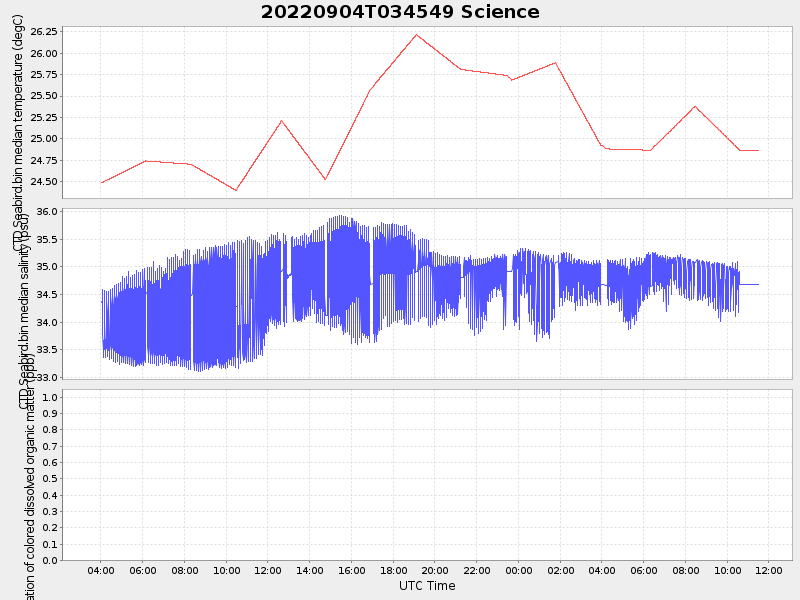Click the 26.00 temperature tick label
This screenshot has width=800, height=600.
coord(44,53)
